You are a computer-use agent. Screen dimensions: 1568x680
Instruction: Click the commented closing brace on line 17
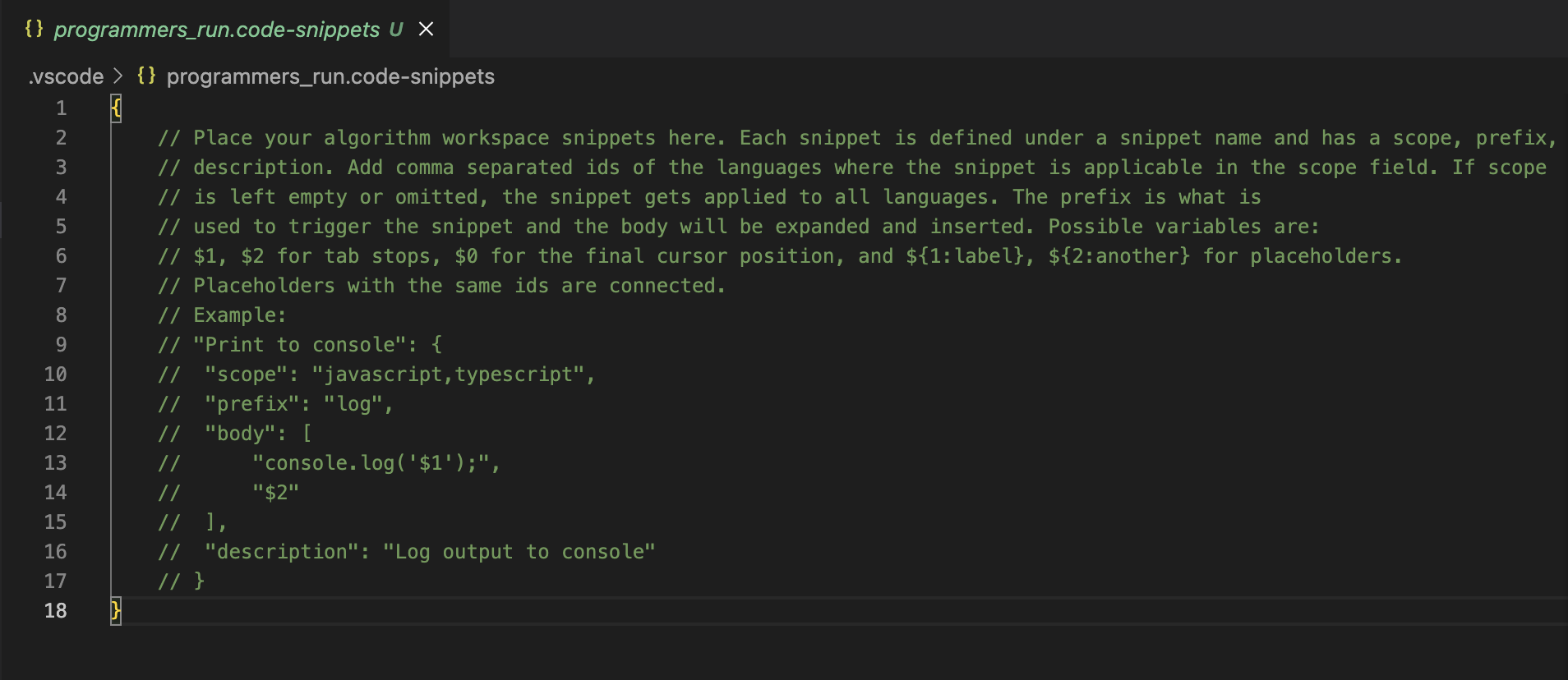pyautogui.click(x=198, y=581)
